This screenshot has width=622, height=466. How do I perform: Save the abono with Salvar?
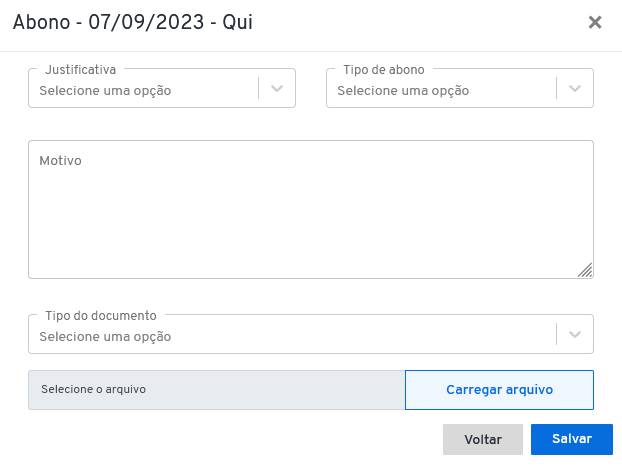pyautogui.click(x=572, y=439)
